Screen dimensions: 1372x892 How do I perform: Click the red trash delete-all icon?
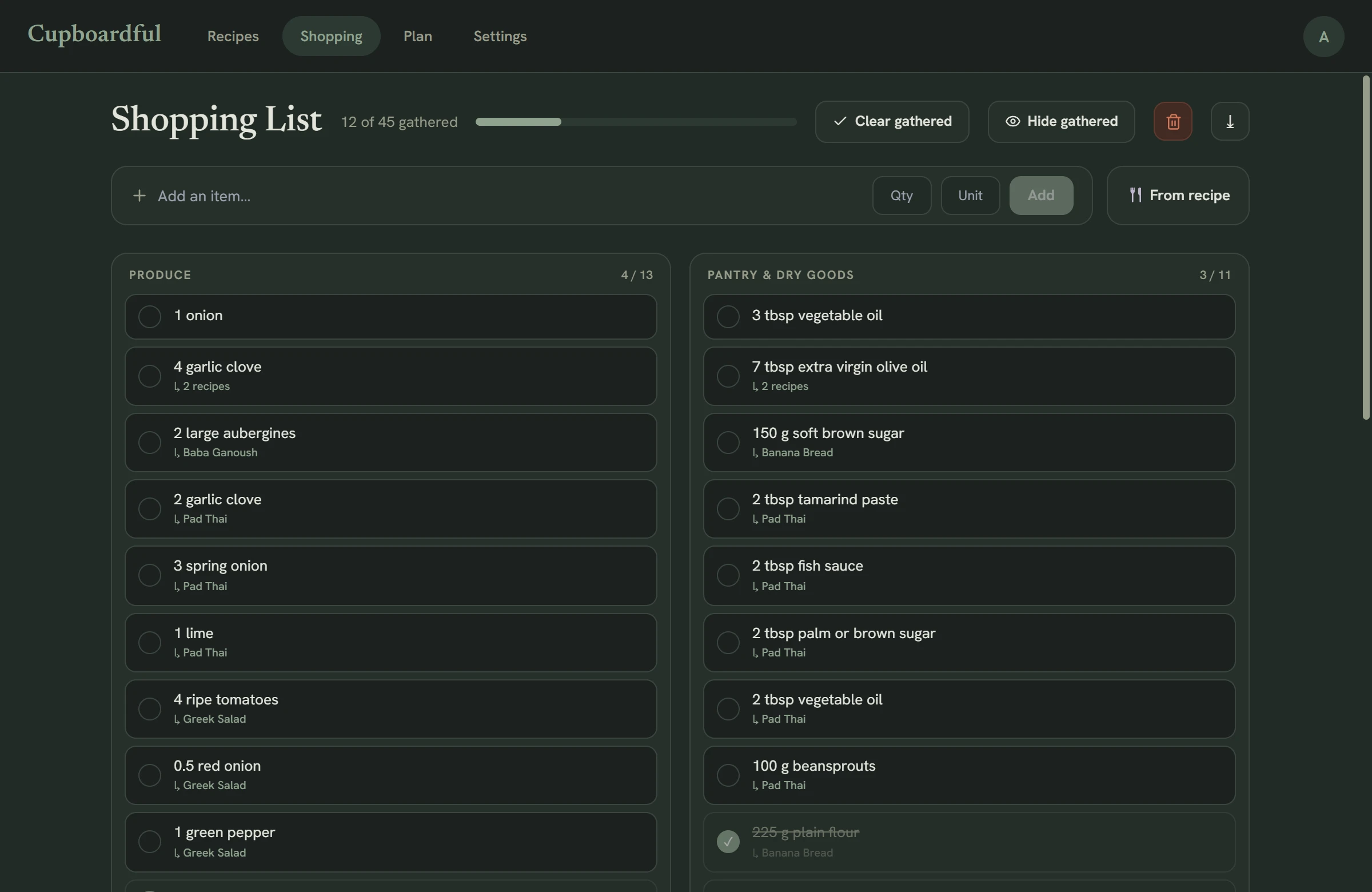coord(1172,122)
